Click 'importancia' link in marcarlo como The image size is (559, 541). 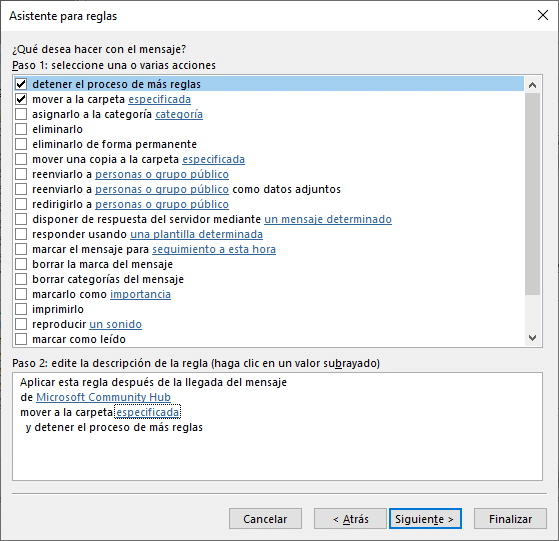(140, 294)
